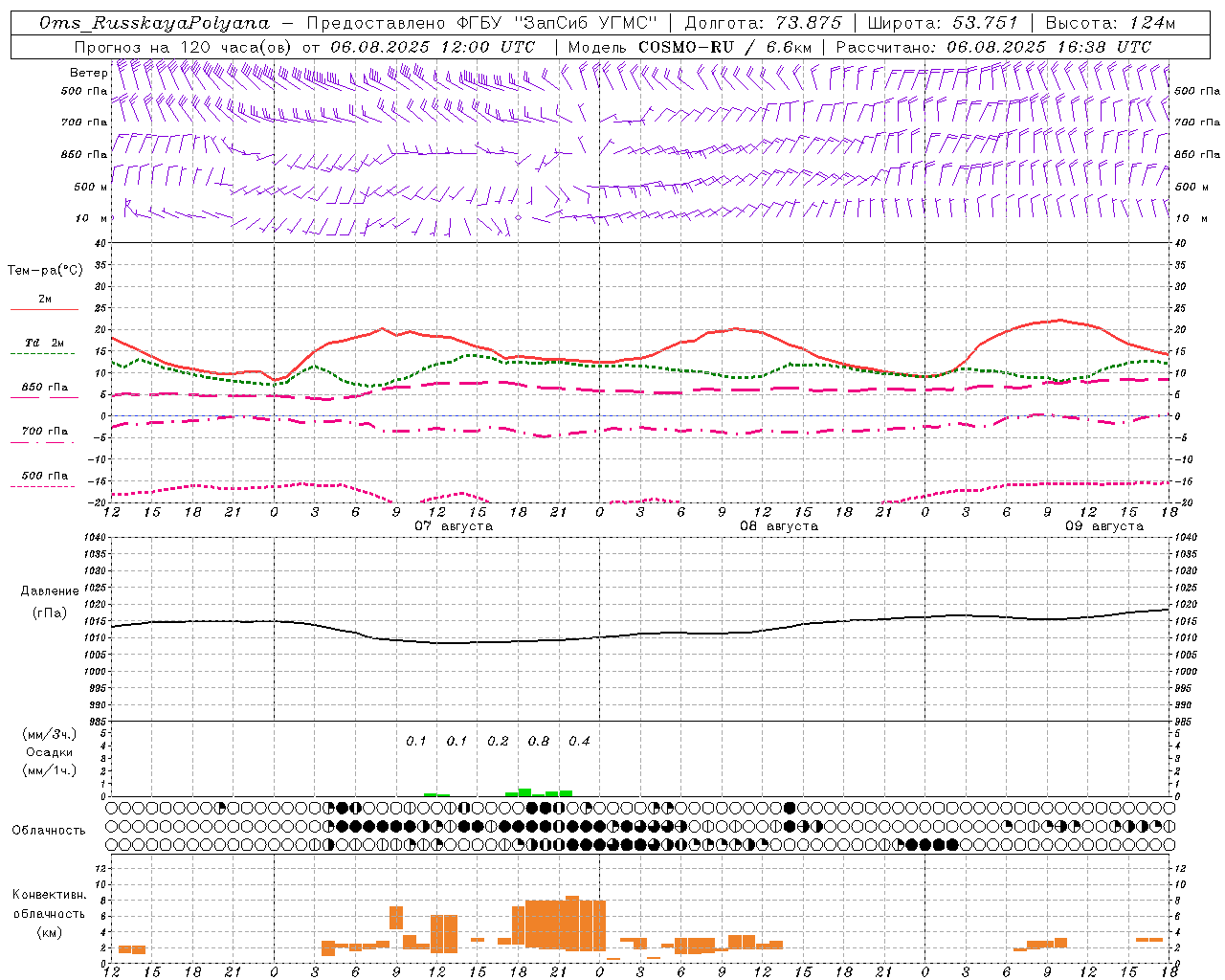Click the 0.2 three-hour precipitation value
The height and width of the screenshot is (980, 1225).
498,741
